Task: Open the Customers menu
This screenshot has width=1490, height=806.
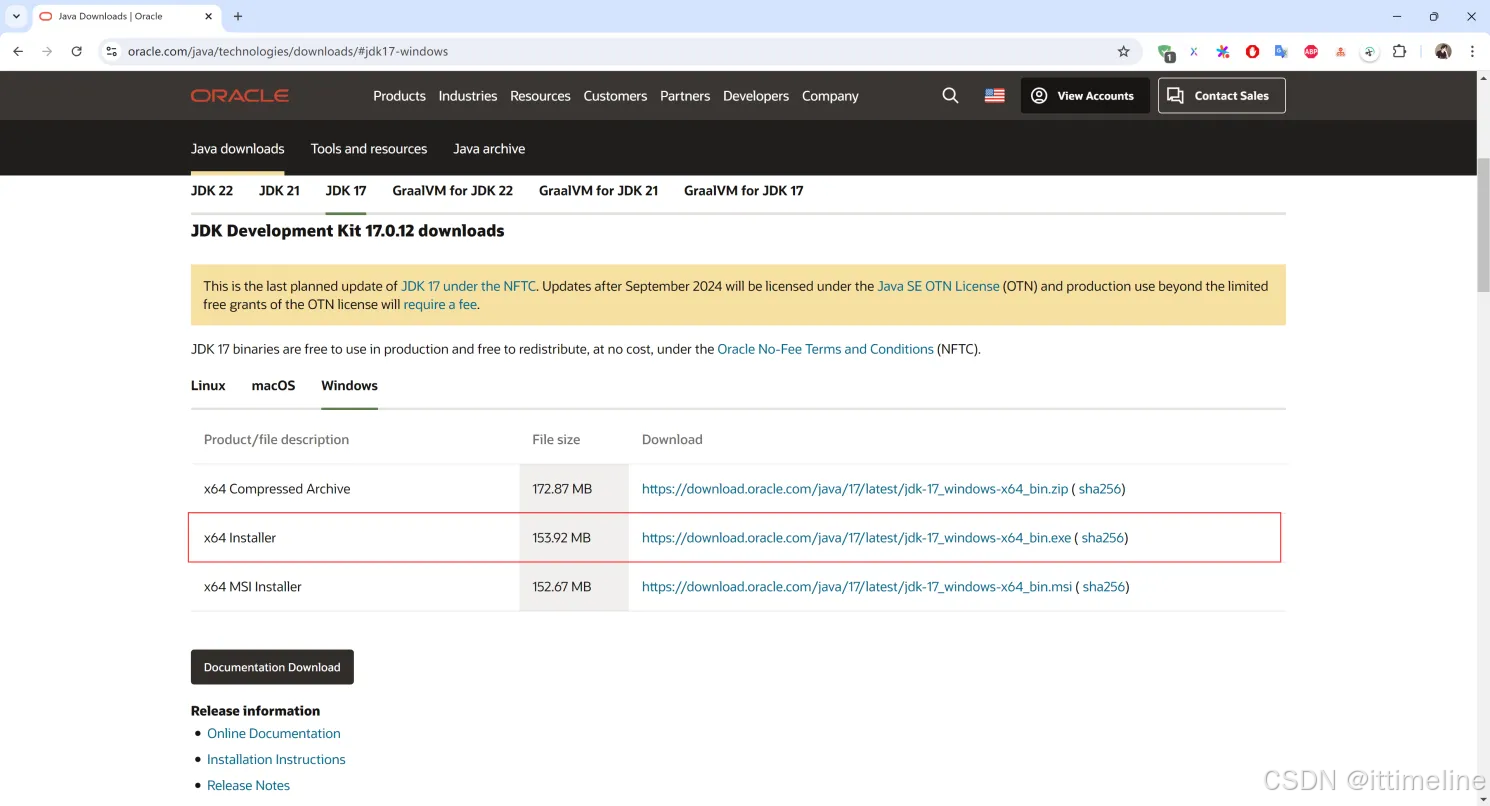Action: (x=615, y=96)
